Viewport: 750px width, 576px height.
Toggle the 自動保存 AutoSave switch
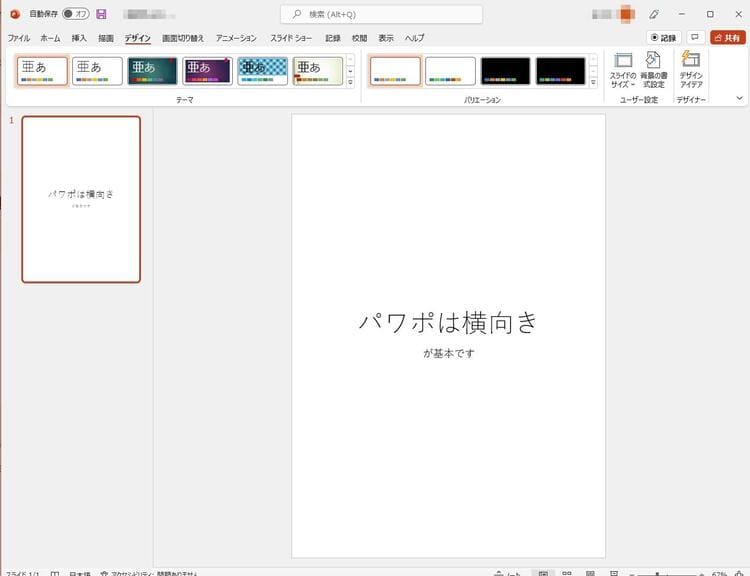click(x=76, y=14)
